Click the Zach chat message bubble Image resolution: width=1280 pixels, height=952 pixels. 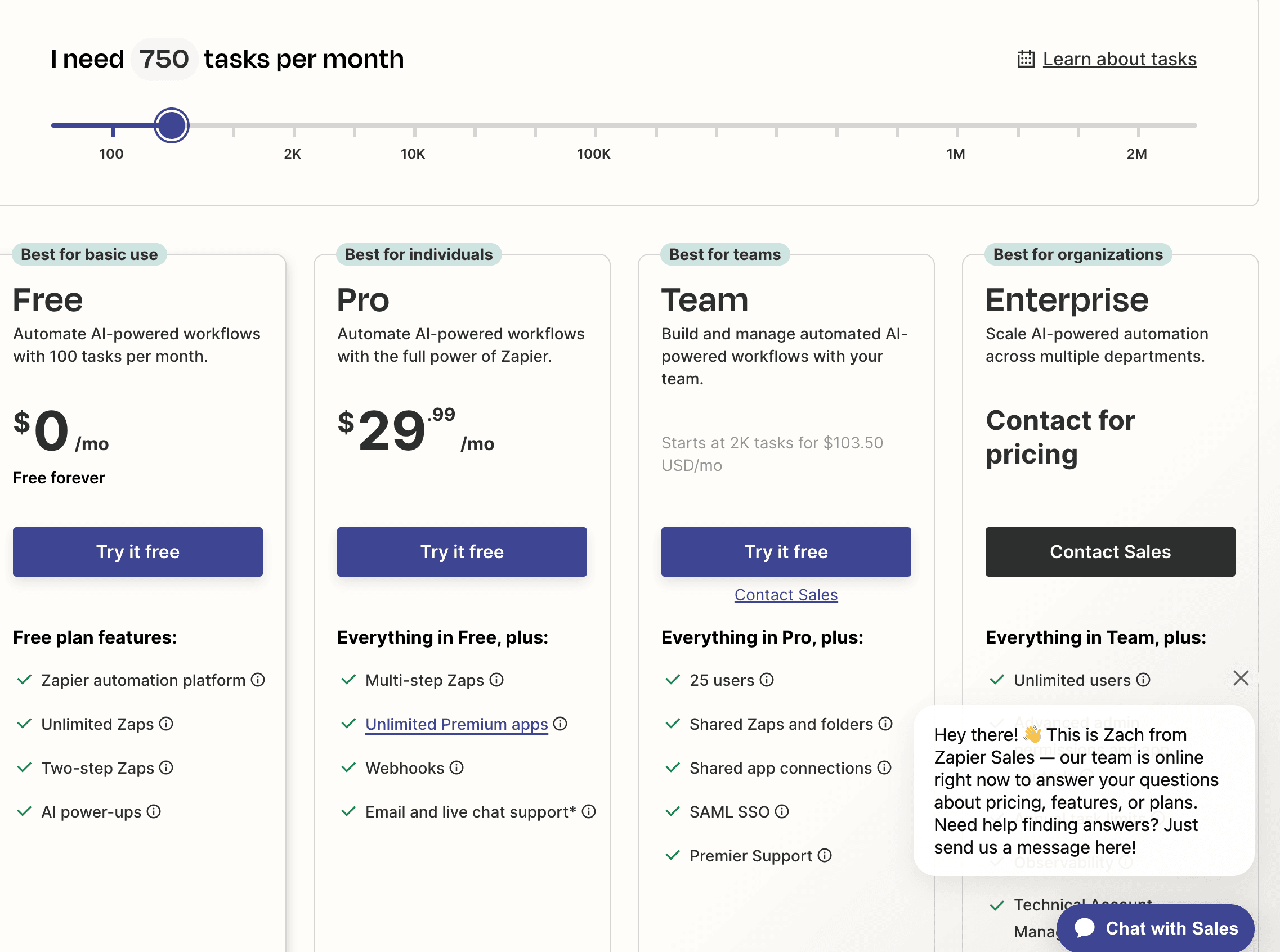1084,791
